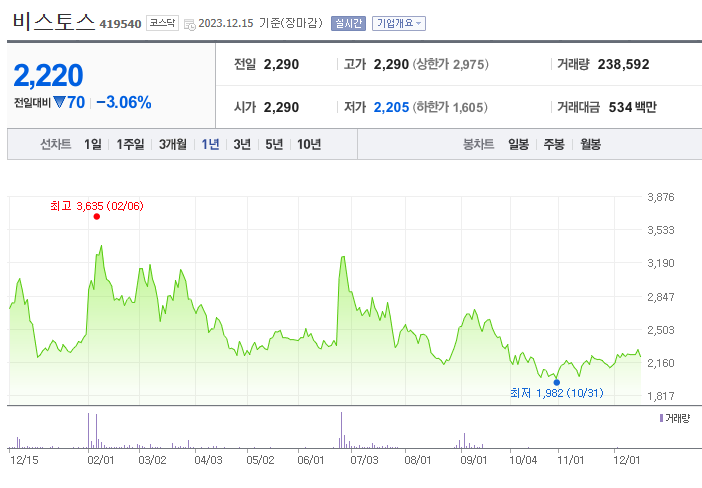The image size is (702, 488).
Task: Open the 주봉 candlestick chart
Action: click(554, 144)
